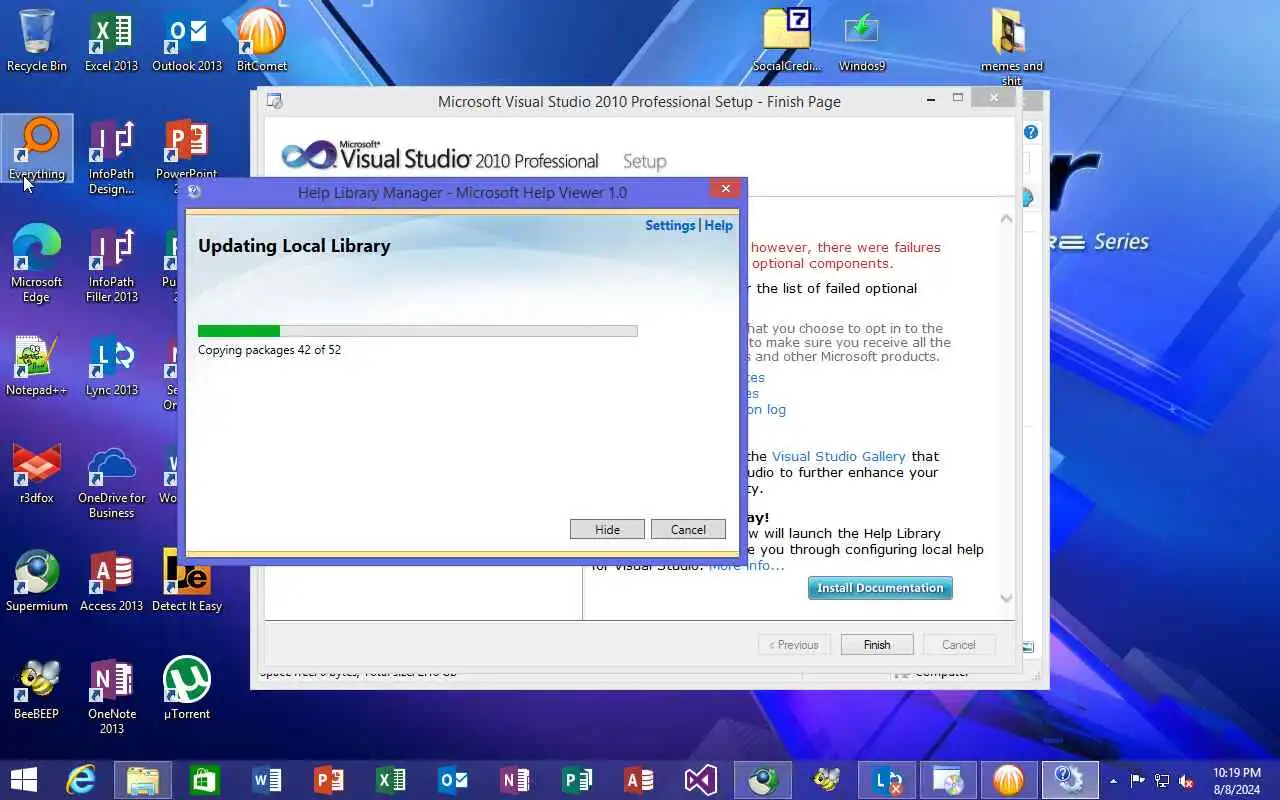Open the memes folder on the desktop
The height and width of the screenshot is (800, 1280).
click(x=1012, y=47)
